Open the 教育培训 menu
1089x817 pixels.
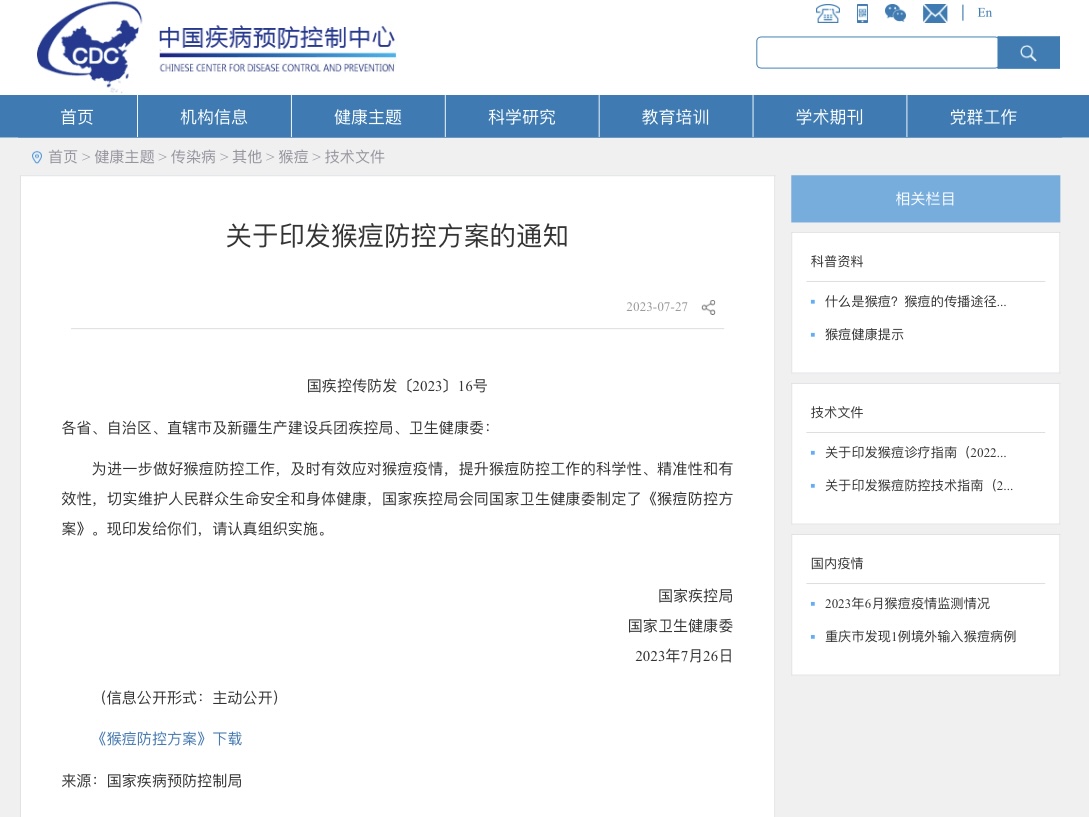pyautogui.click(x=676, y=117)
